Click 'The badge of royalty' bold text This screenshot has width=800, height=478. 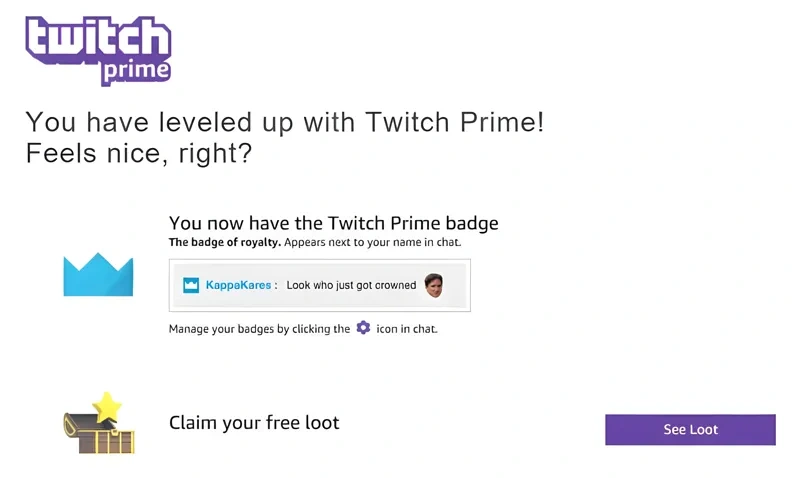coord(225,242)
